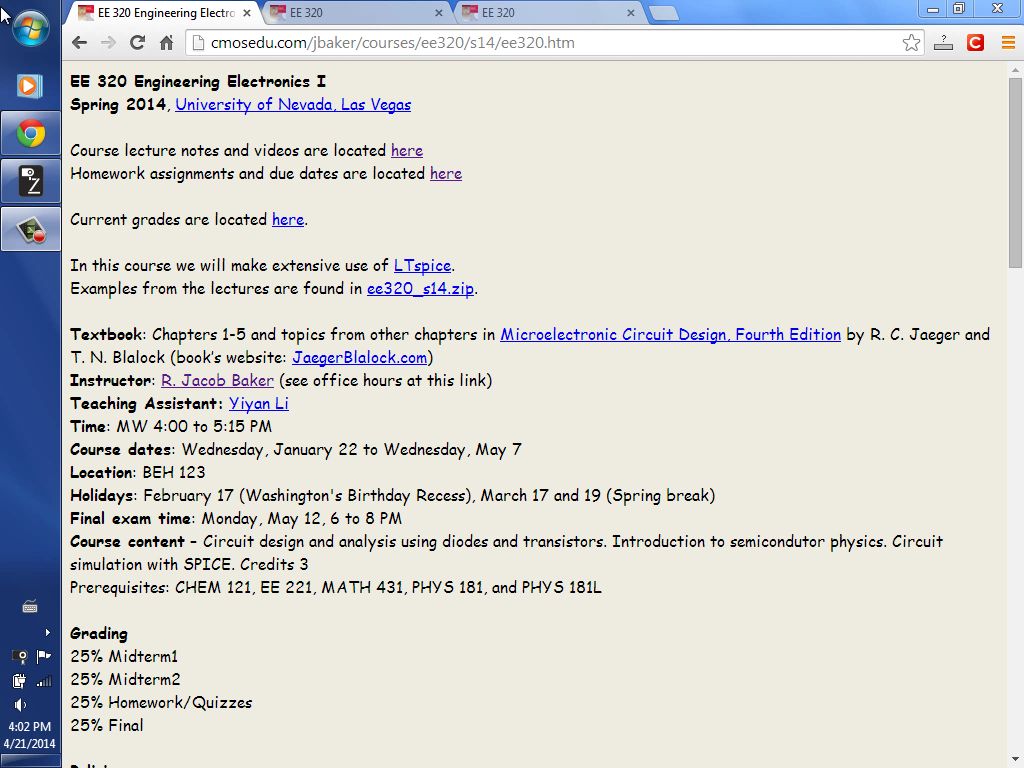1024x768 pixels.
Task: Click the power plug tray icon
Action: [19, 681]
